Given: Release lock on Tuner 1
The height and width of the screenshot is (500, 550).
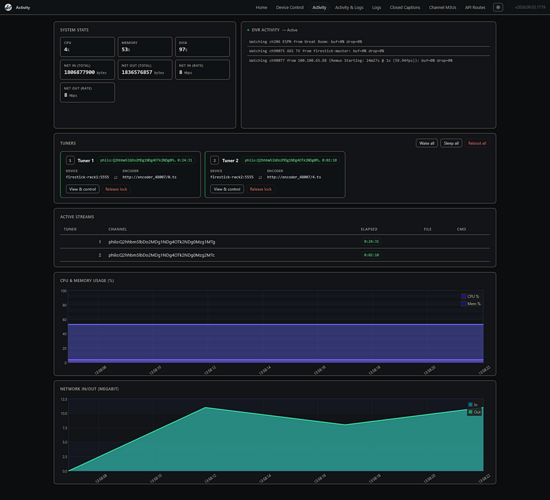Looking at the screenshot, I should click(116, 189).
